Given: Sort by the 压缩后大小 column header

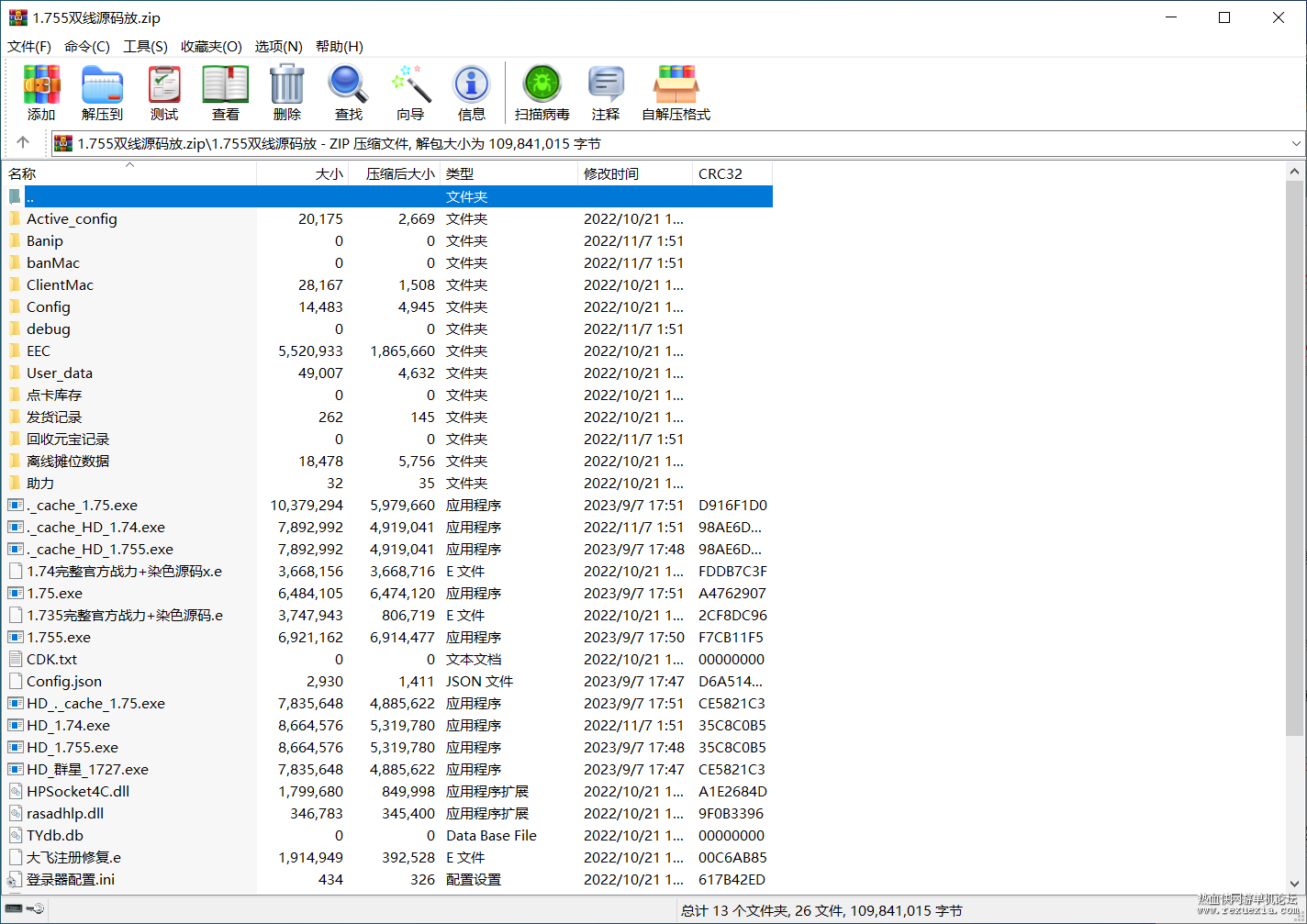Looking at the screenshot, I should (x=395, y=173).
